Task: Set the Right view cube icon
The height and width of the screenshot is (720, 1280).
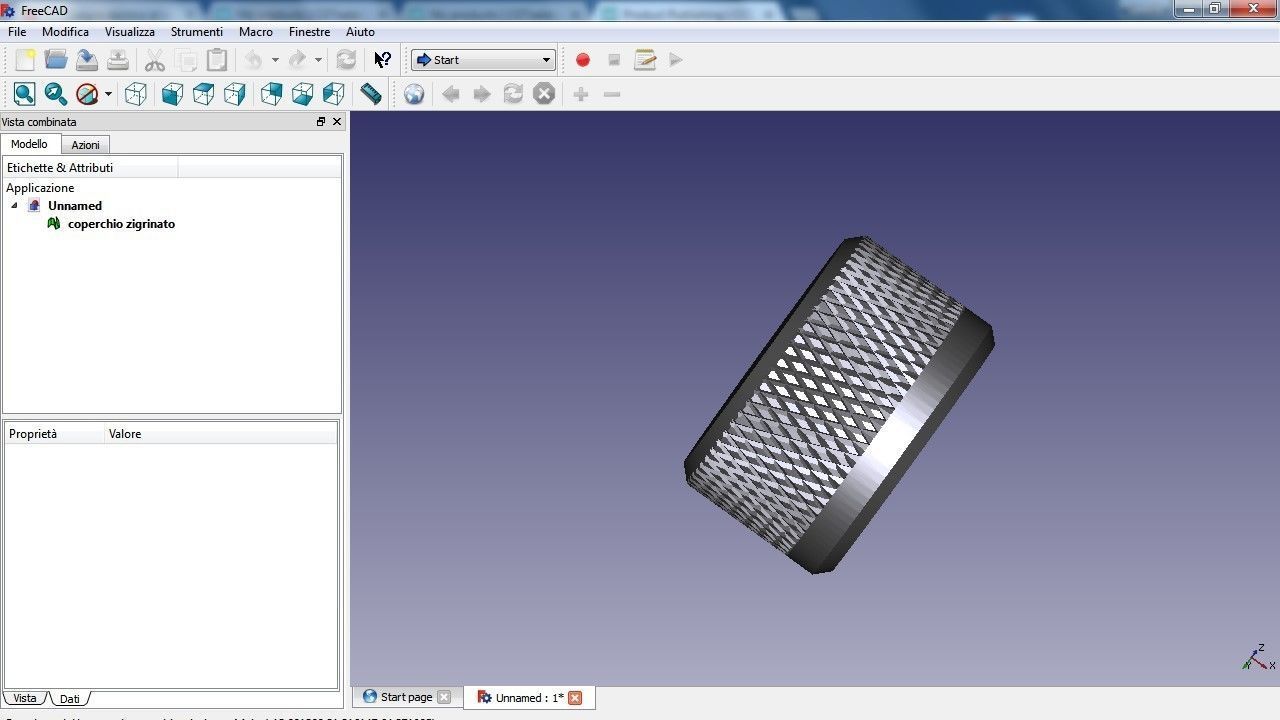Action: click(x=235, y=94)
